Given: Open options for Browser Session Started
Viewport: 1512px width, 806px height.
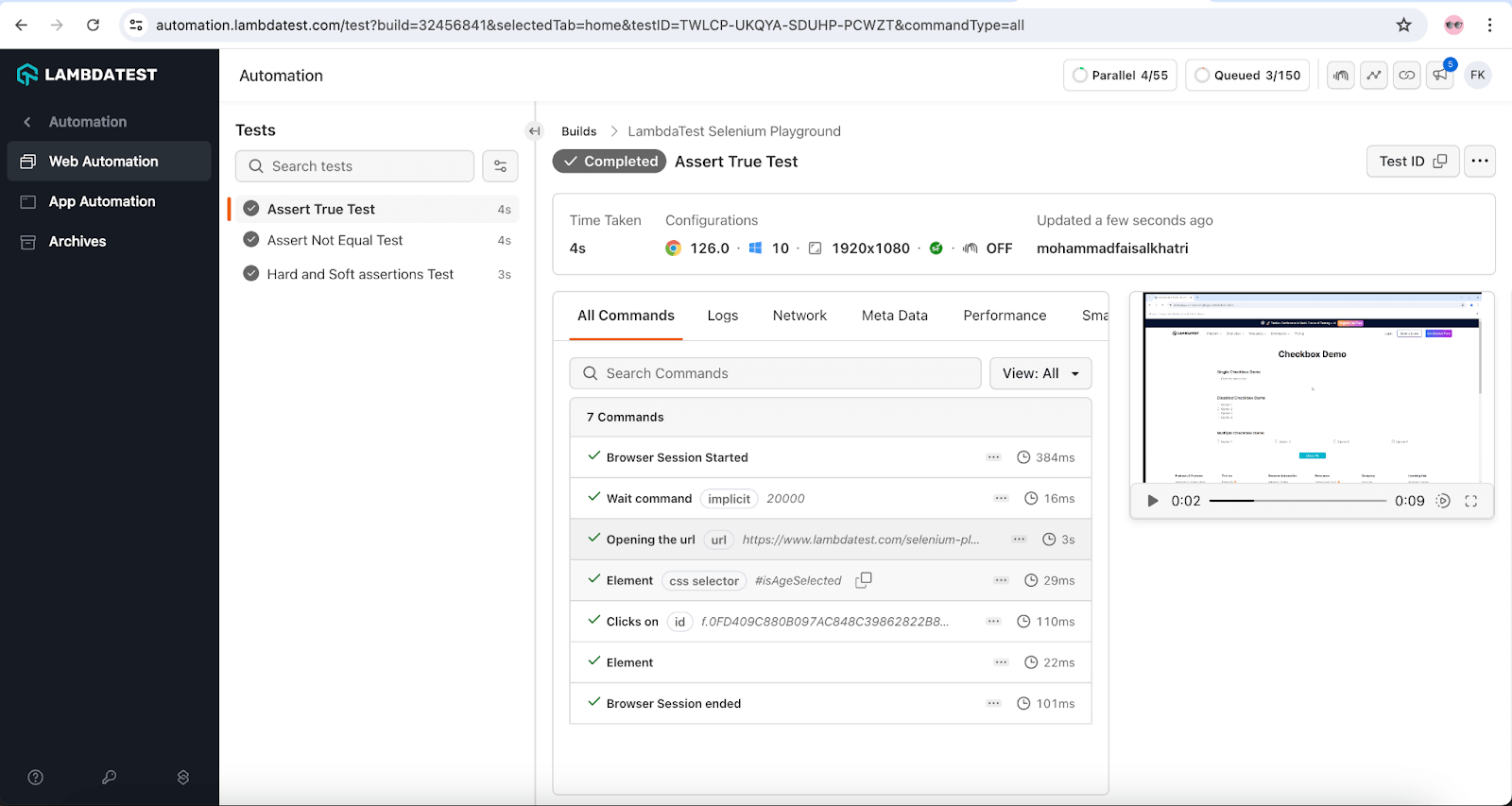Looking at the screenshot, I should tap(993, 457).
